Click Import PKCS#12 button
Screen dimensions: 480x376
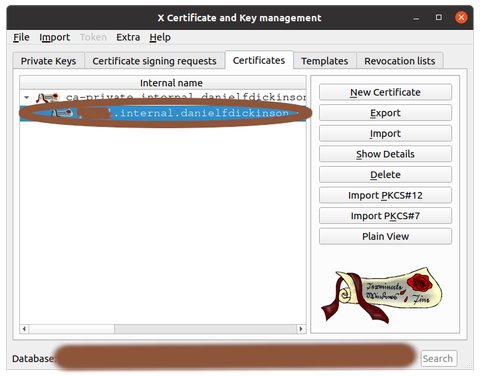coord(385,195)
